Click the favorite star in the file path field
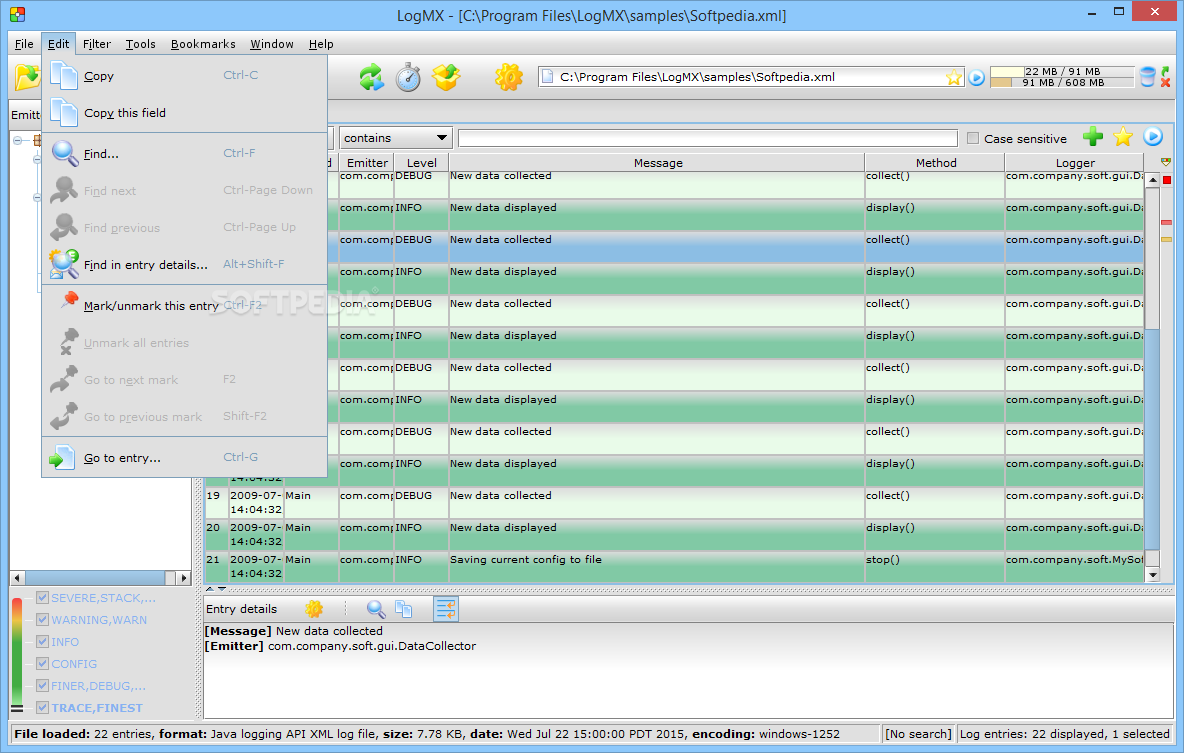The image size is (1184, 753). coord(954,77)
